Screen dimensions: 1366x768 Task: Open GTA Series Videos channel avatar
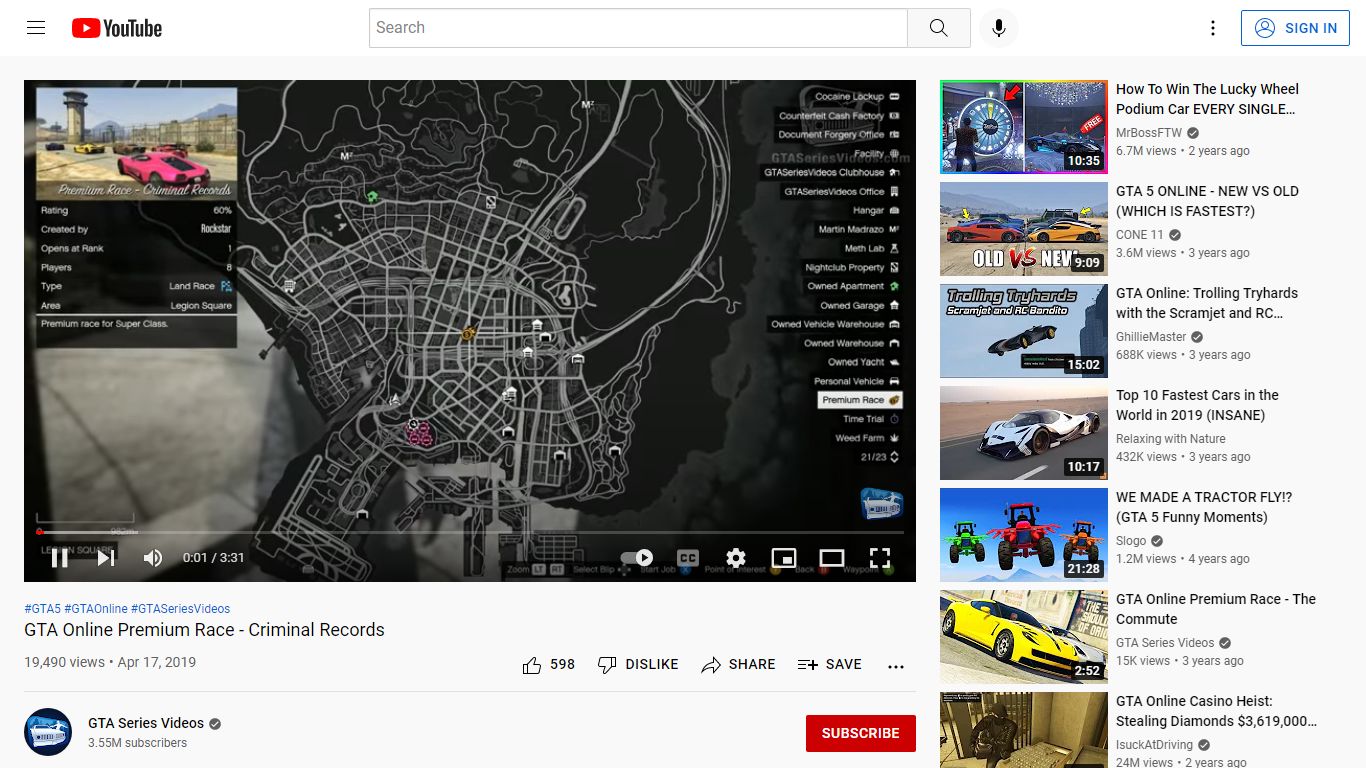point(48,732)
